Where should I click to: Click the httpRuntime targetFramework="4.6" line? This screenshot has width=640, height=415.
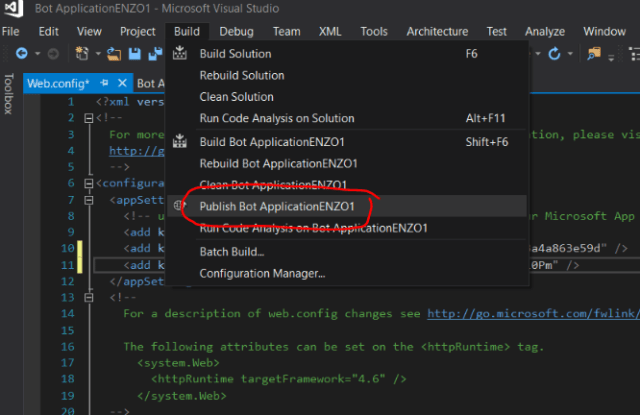[x=278, y=379]
